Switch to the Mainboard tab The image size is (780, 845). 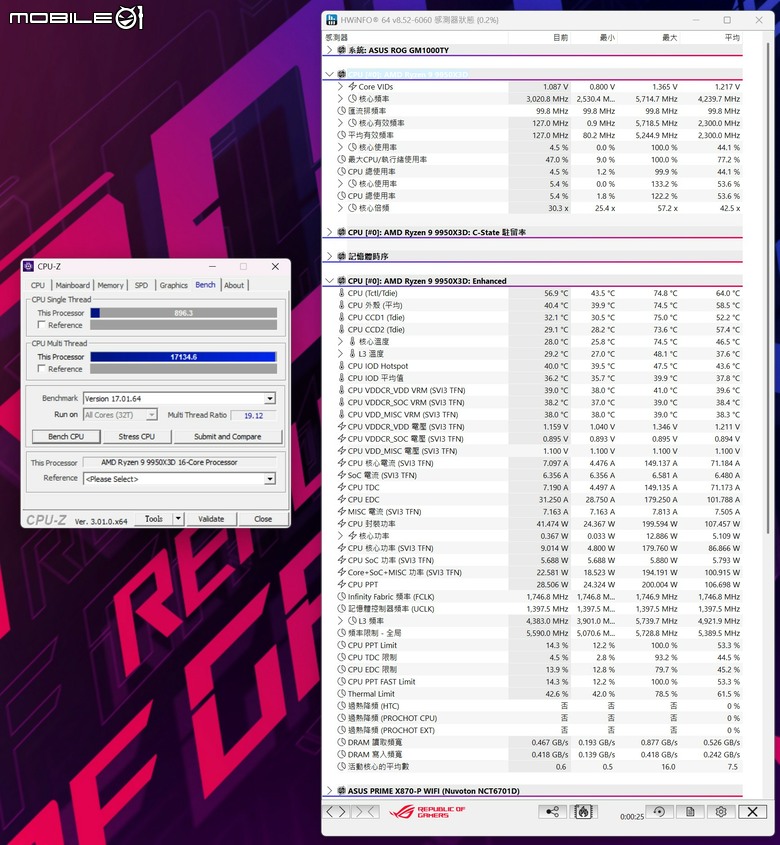point(72,285)
